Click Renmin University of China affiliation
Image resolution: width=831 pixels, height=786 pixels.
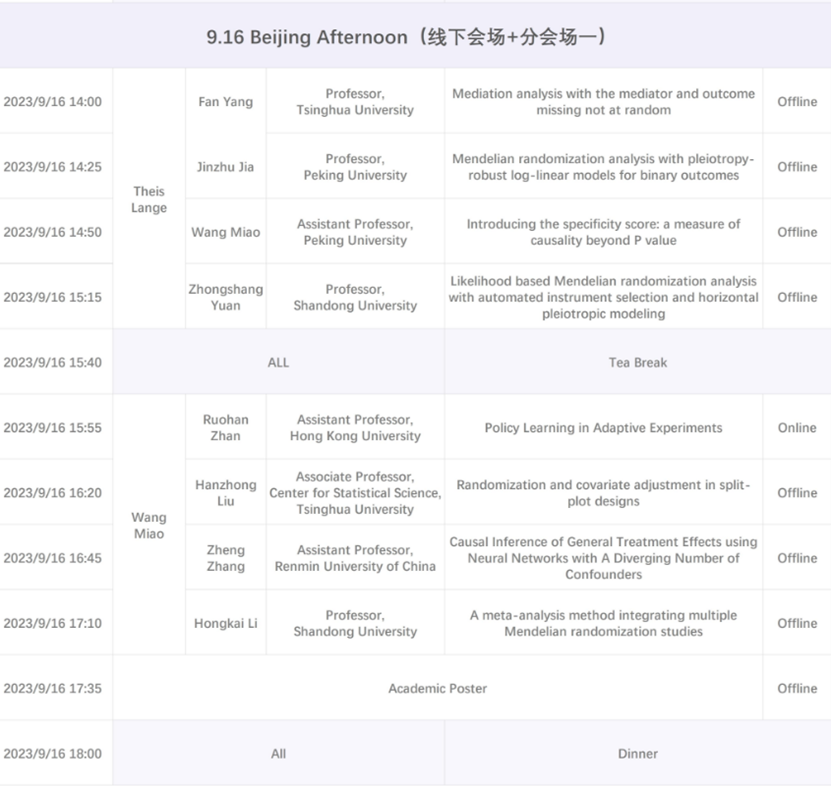[x=355, y=567]
